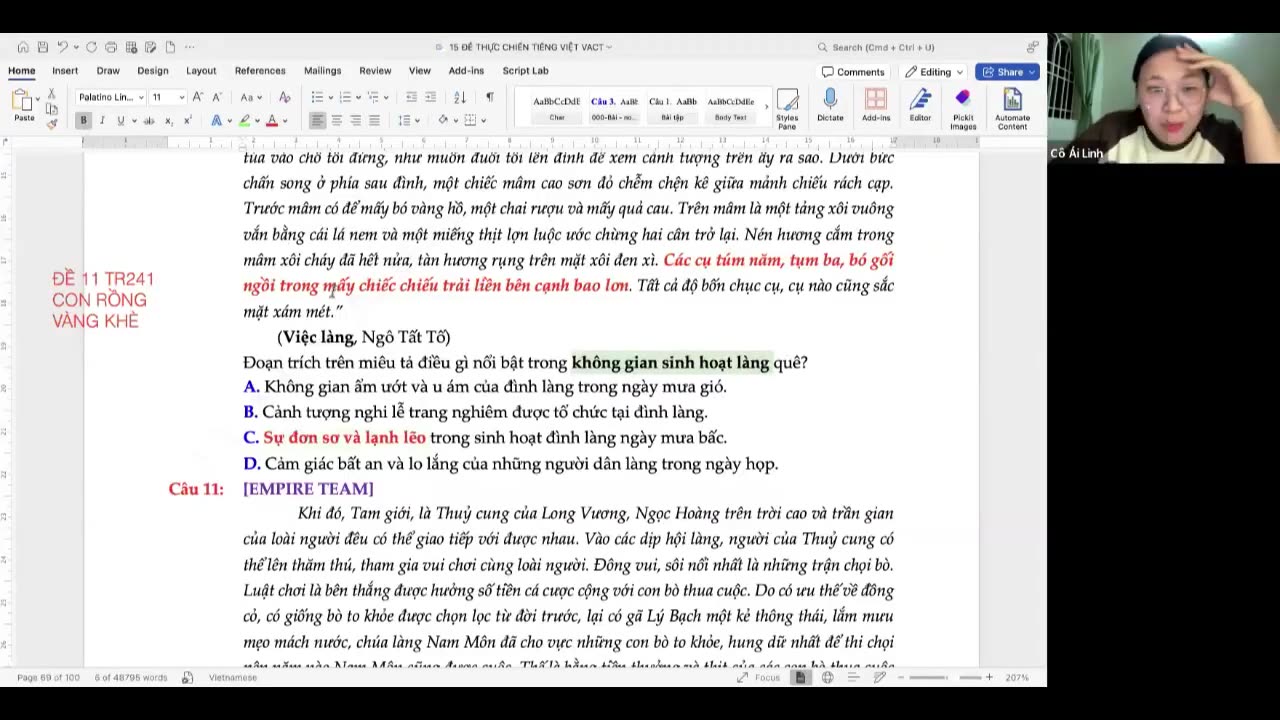Viewport: 1280px width, 720px height.
Task: Switch to Web Layout view in the status bar
Action: coord(827,678)
